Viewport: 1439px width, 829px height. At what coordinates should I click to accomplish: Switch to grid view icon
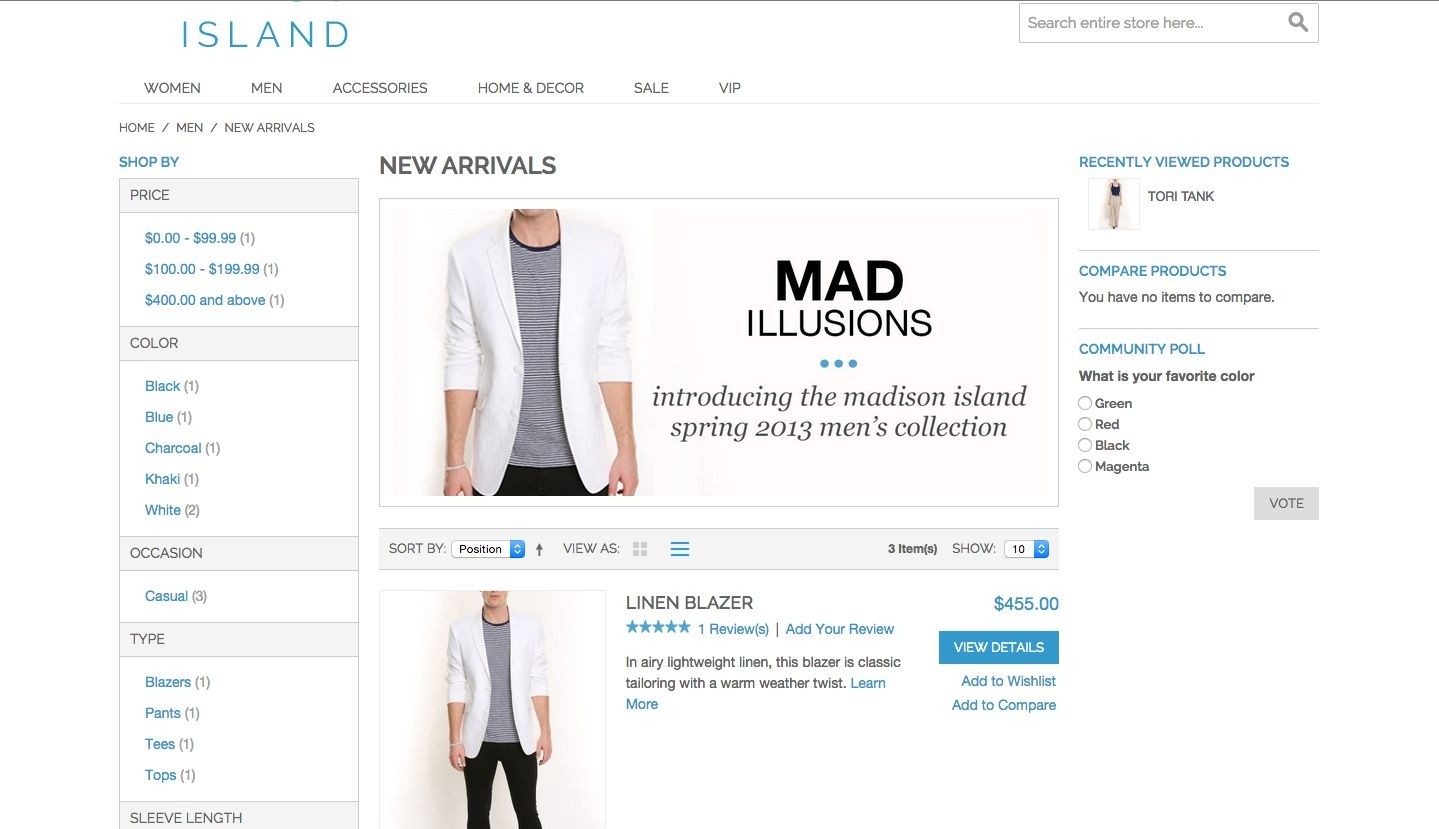[x=641, y=549]
